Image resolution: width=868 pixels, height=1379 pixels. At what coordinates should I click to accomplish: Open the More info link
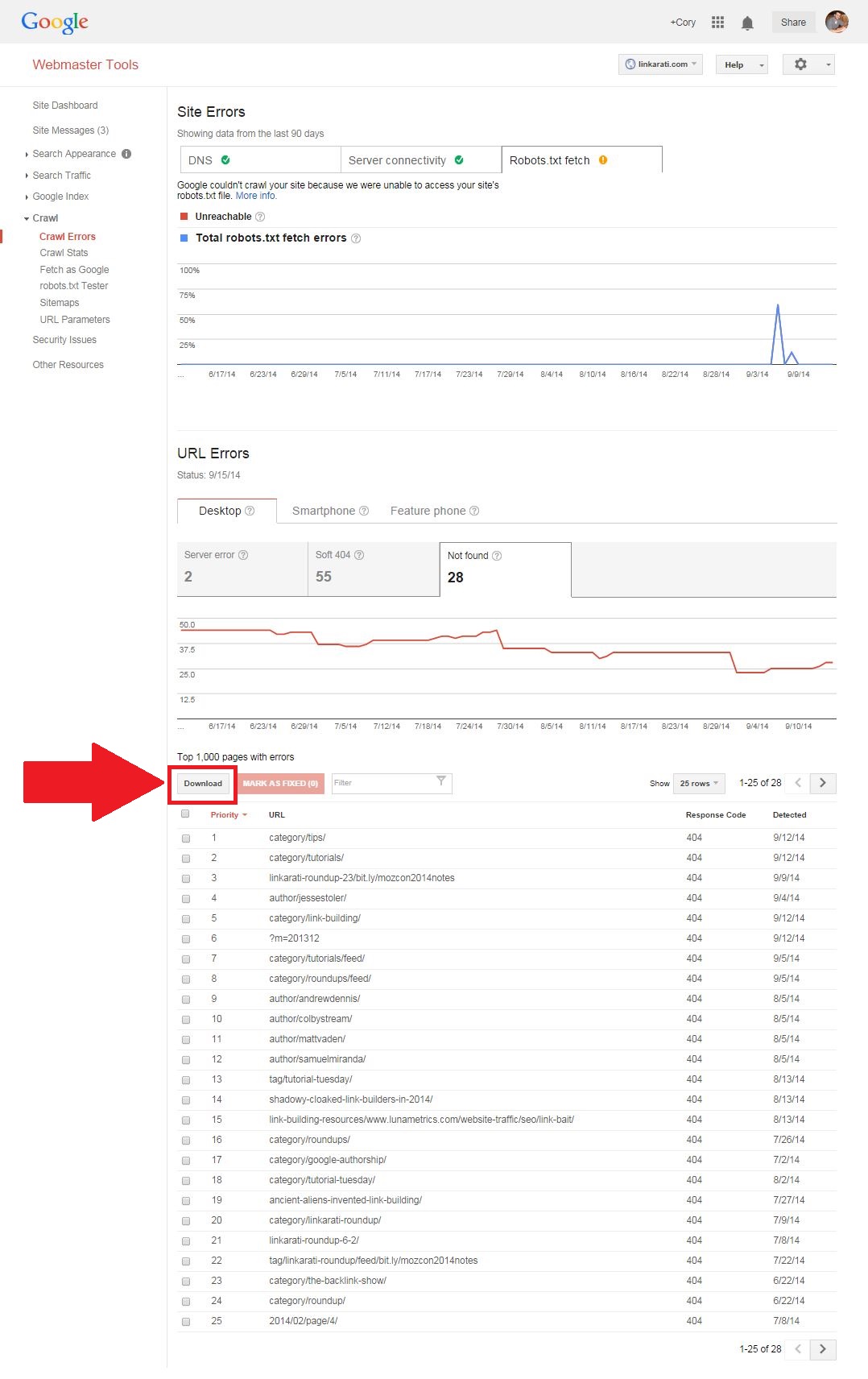[x=256, y=196]
